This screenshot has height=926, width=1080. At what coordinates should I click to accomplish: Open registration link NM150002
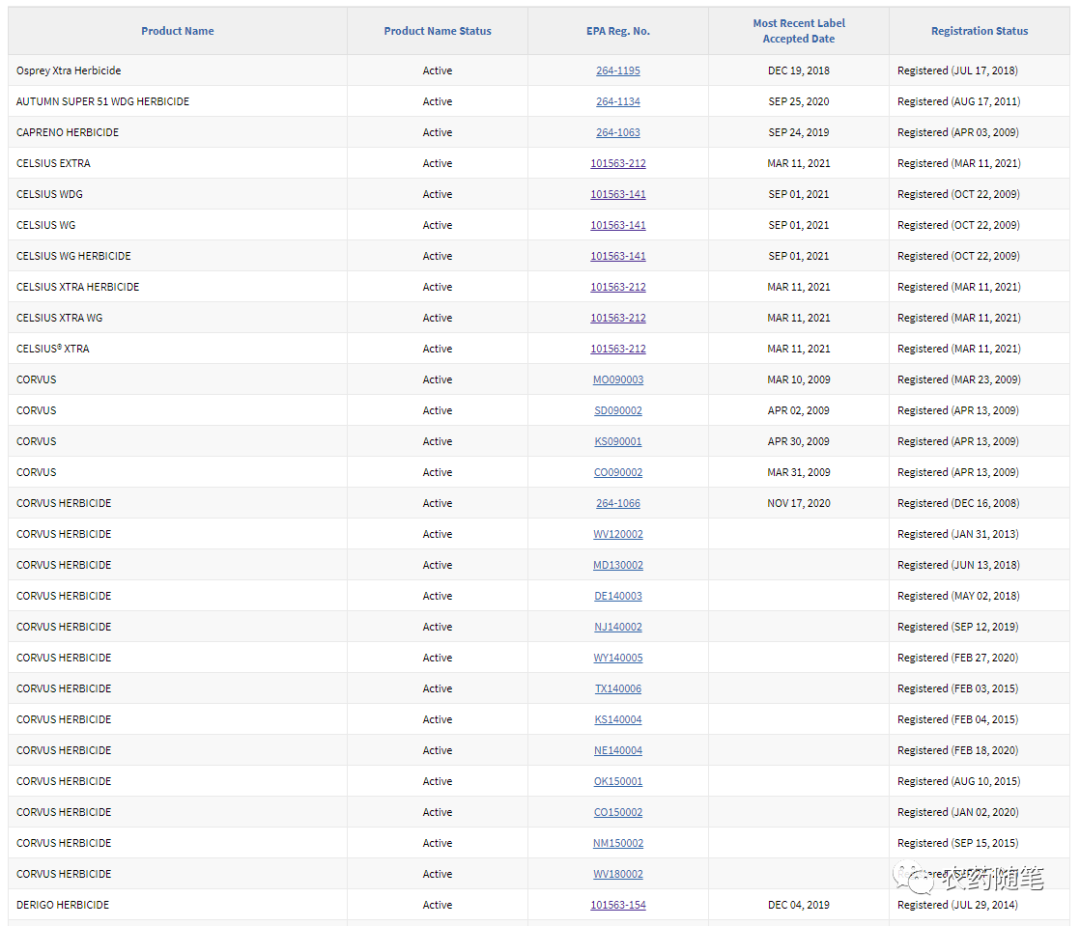point(618,844)
